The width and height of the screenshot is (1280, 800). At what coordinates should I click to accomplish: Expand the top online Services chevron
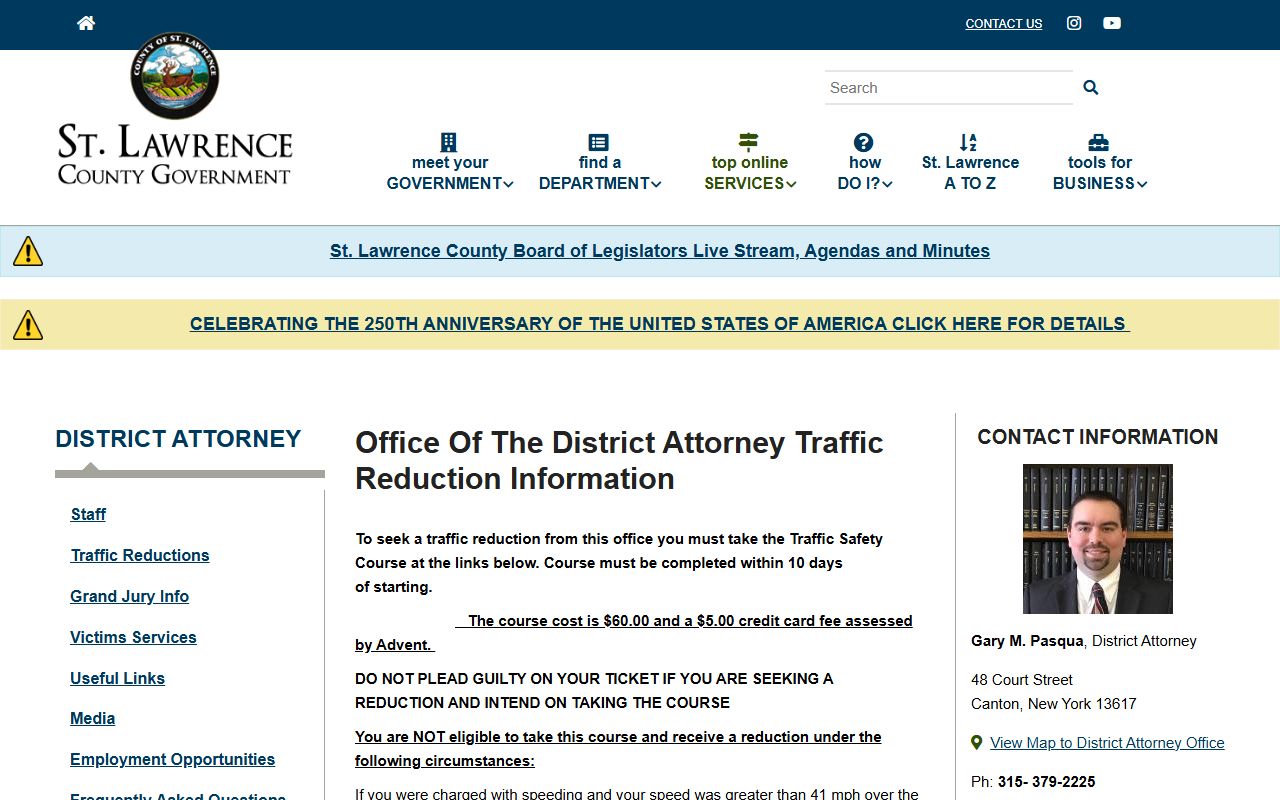[791, 184]
